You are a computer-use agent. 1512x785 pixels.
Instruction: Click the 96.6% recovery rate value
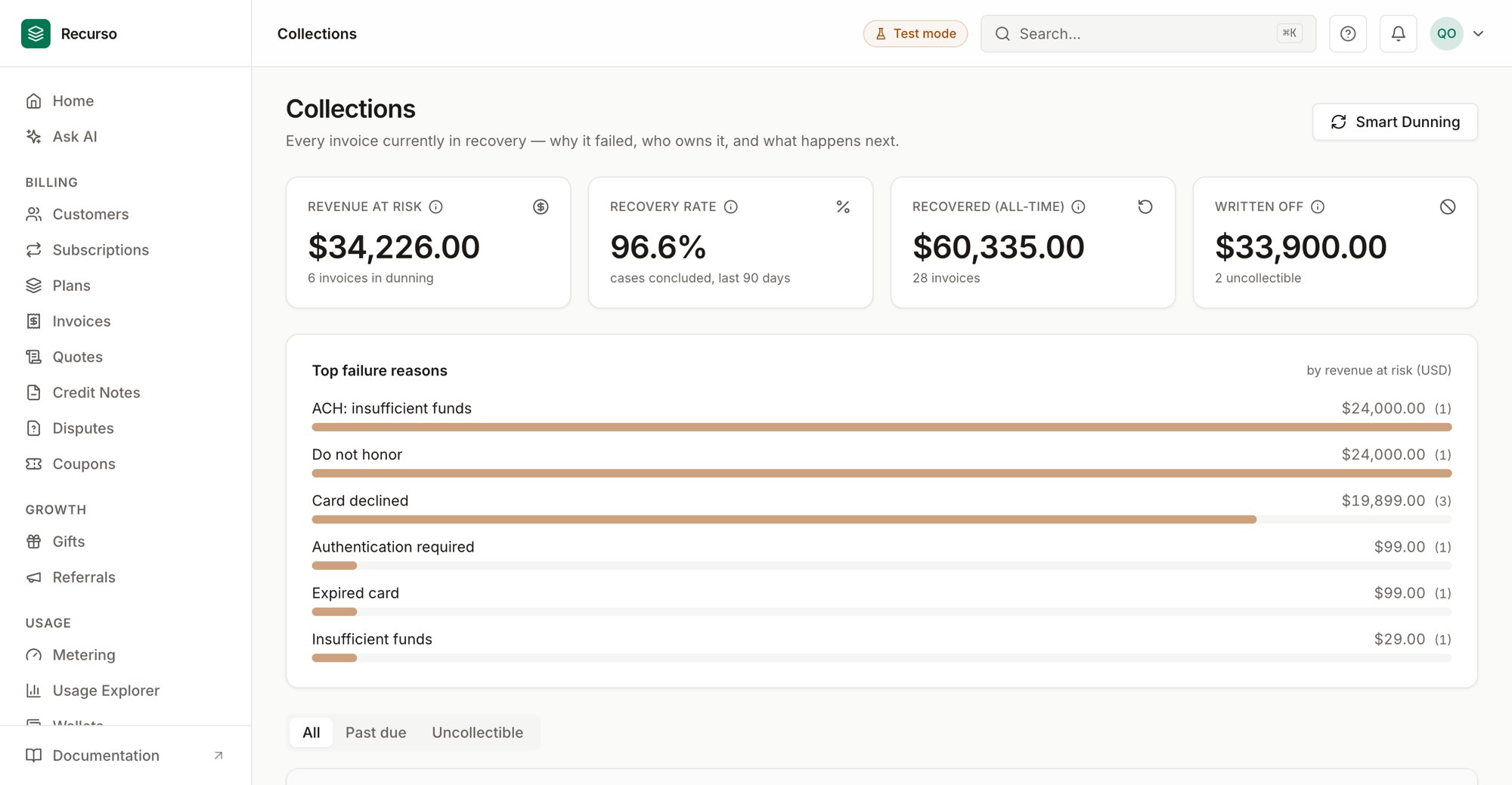point(658,246)
